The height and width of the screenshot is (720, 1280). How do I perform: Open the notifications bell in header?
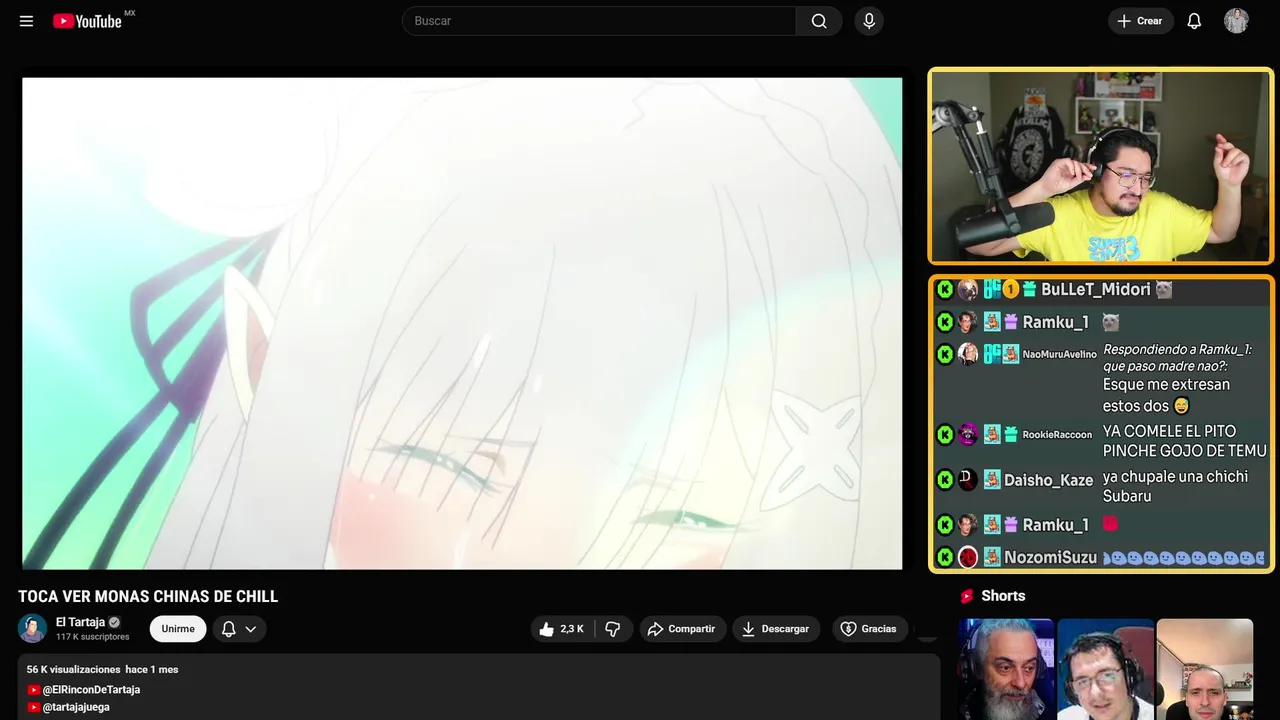tap(1194, 21)
